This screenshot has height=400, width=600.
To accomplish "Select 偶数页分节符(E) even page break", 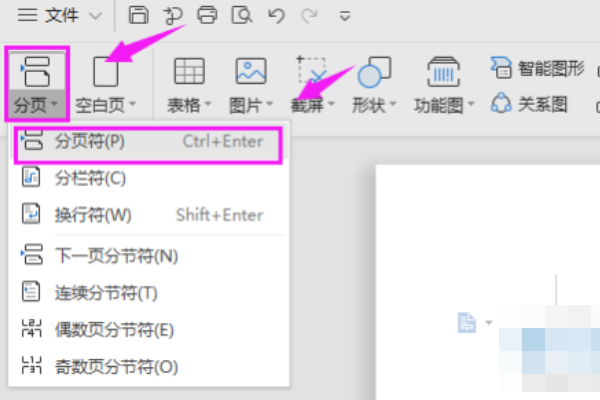I will [148, 330].
